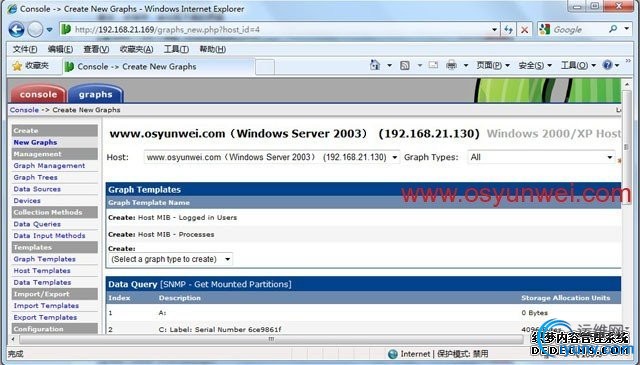Click the Refresh icon beside address bar
Screen dimensions: 640x365
point(508,29)
